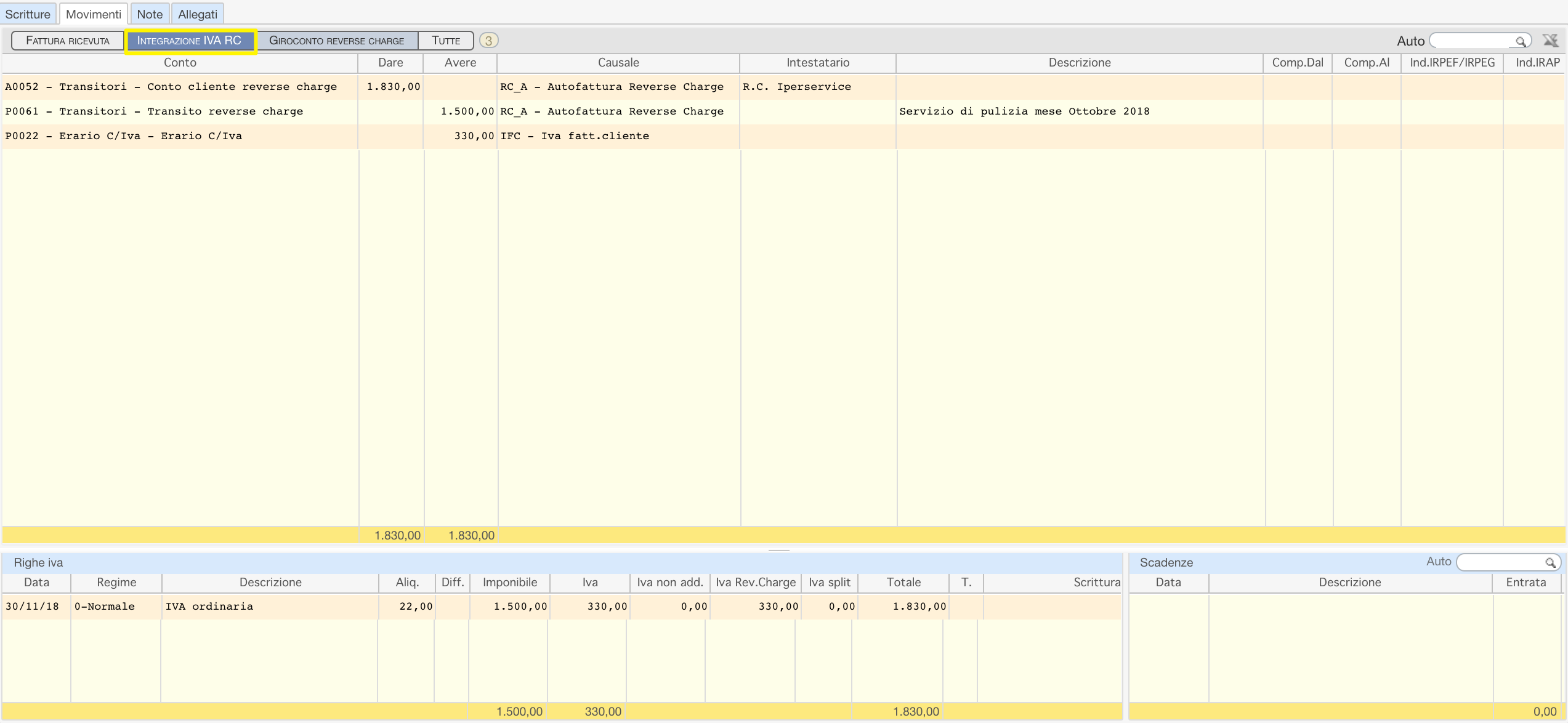The image size is (1568, 723).
Task: Click the Iva split column header
Action: [x=830, y=583]
